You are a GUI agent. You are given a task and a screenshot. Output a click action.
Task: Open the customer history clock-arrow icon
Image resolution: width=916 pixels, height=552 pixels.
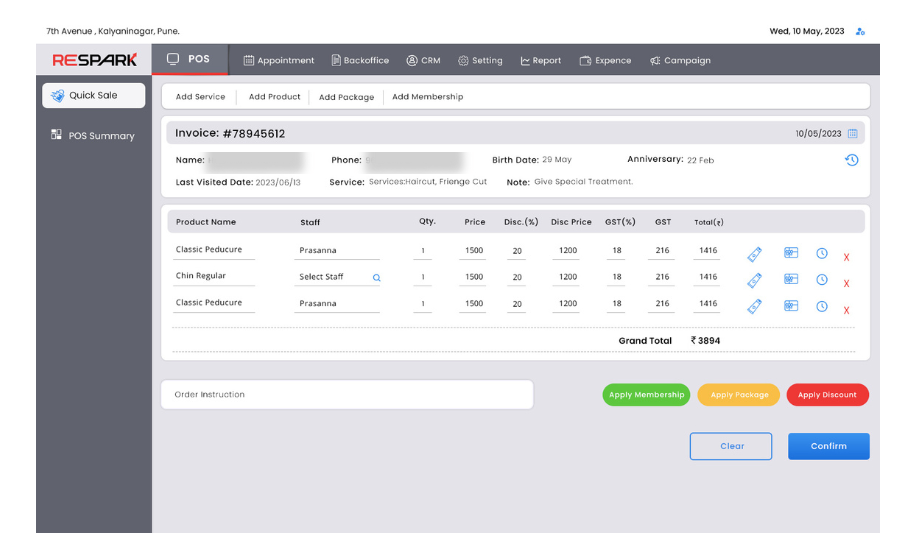pos(851,160)
